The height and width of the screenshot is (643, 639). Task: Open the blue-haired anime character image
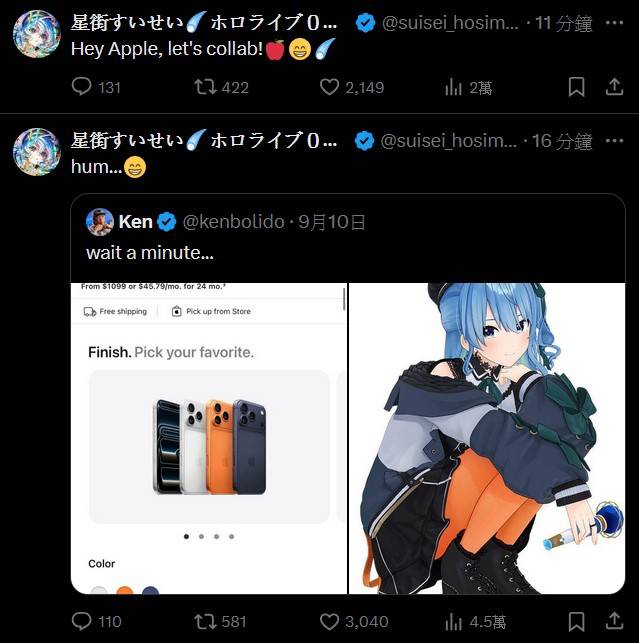point(487,438)
